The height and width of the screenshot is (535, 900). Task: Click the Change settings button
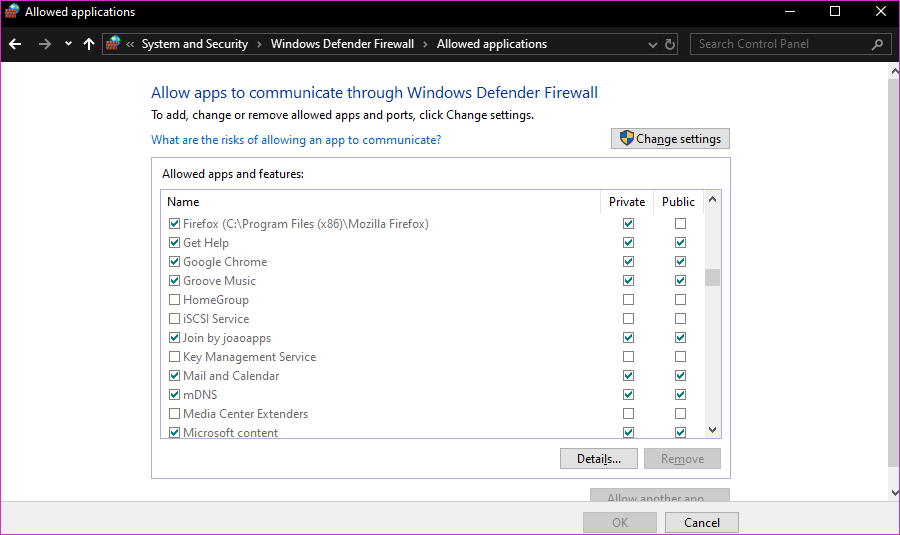point(670,139)
